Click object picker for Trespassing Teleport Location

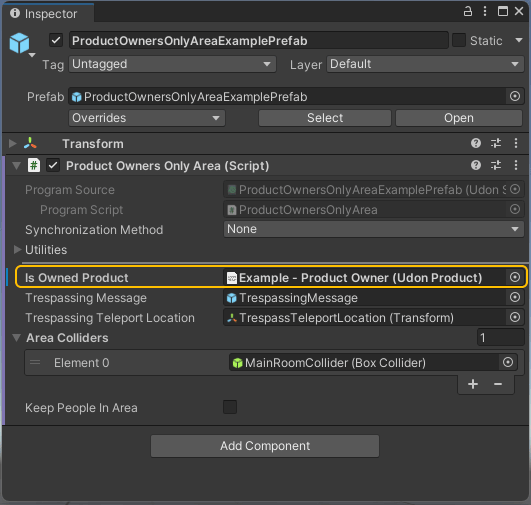[515, 317]
